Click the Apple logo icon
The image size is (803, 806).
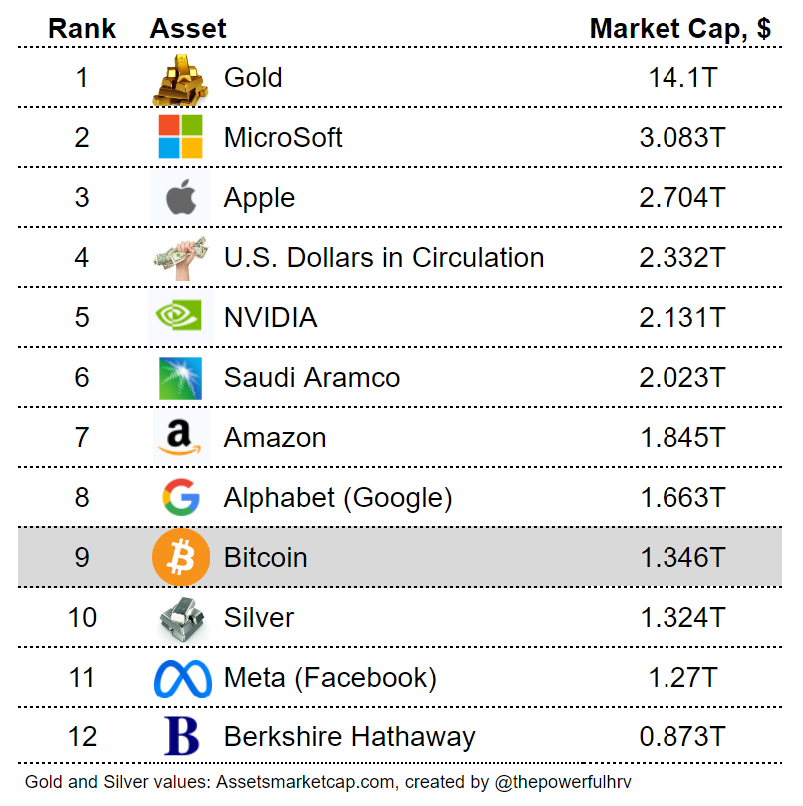point(180,198)
